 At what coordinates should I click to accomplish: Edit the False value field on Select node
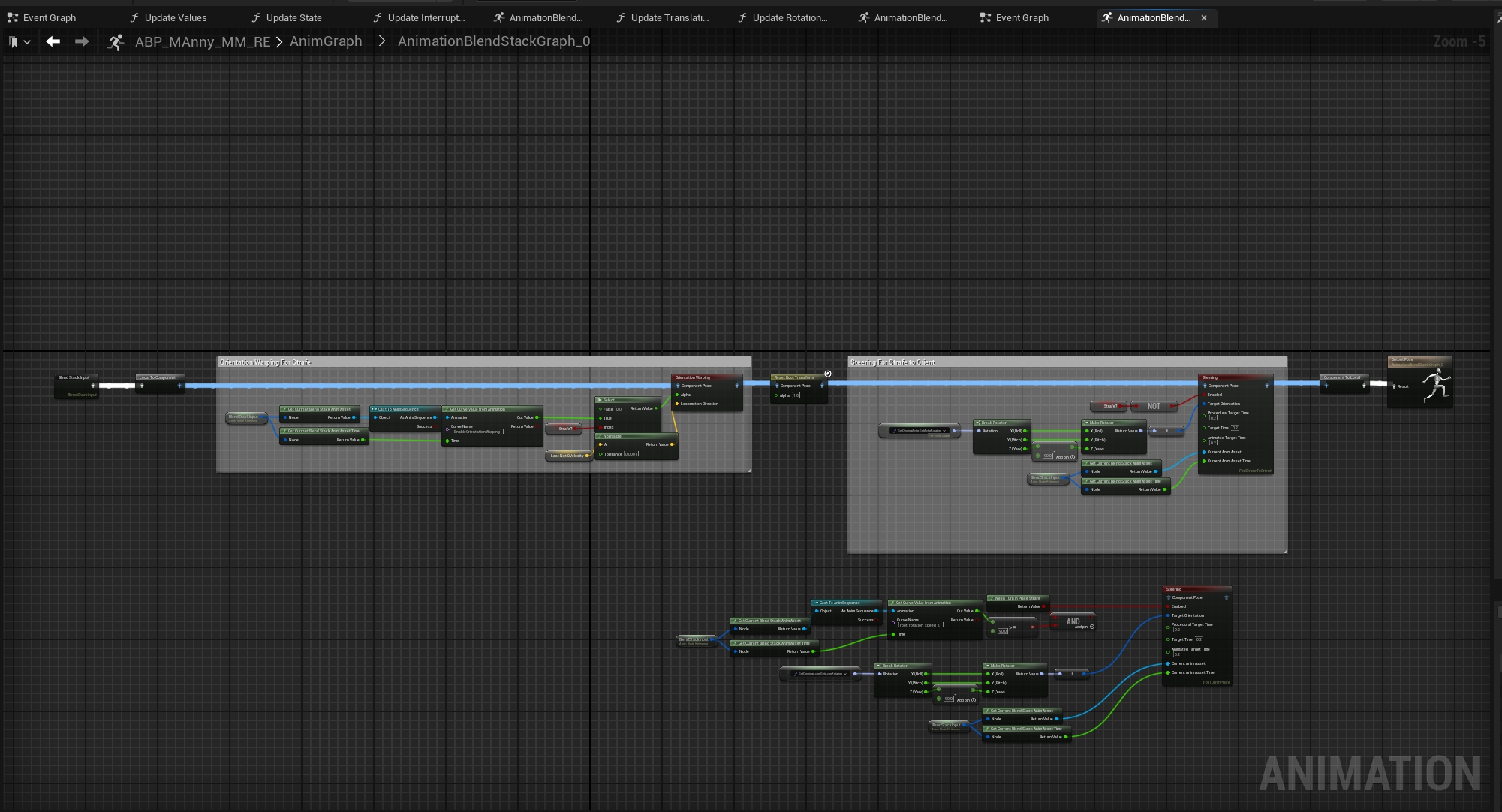(619, 409)
